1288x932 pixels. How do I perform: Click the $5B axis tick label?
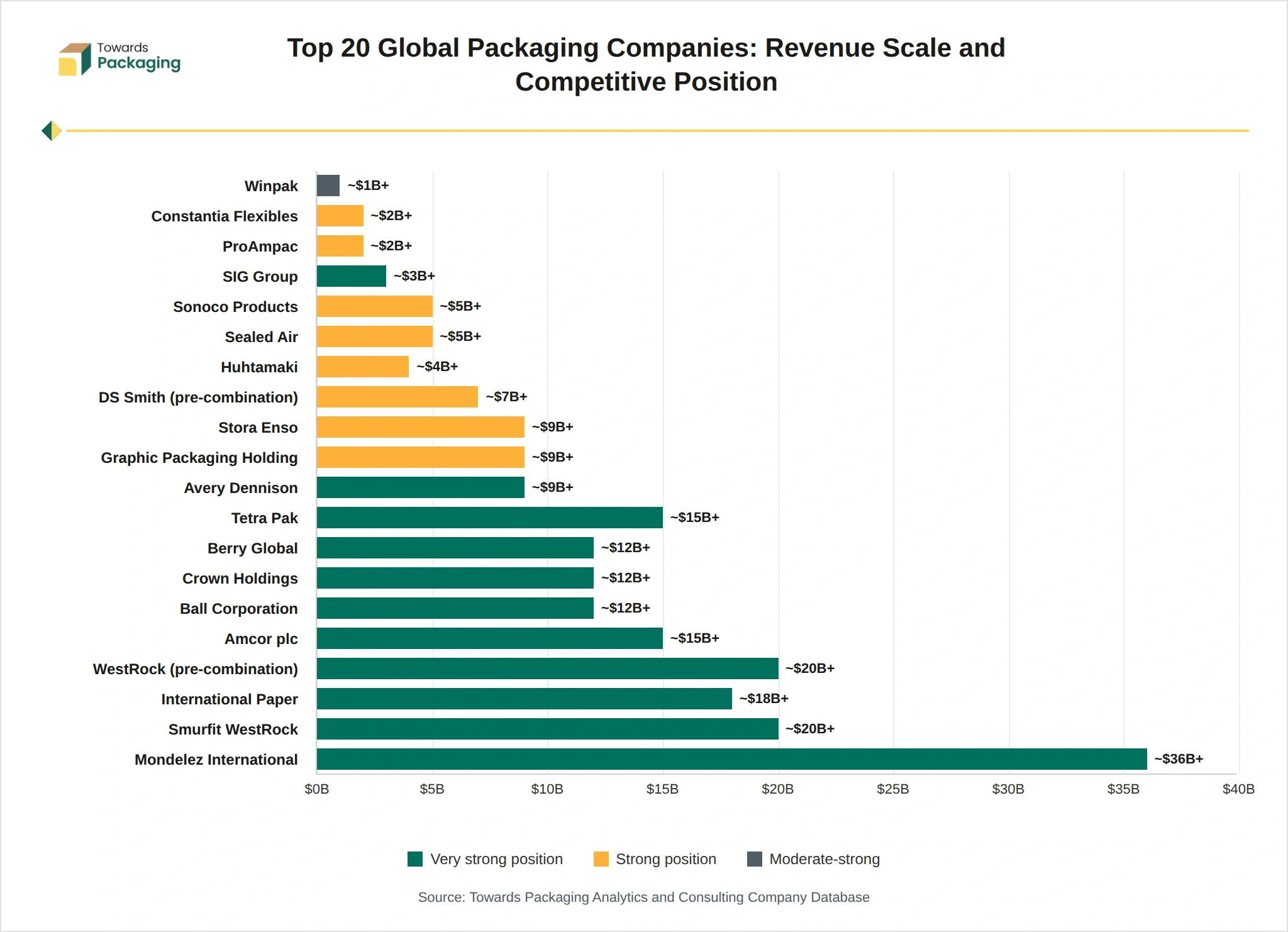[432, 789]
